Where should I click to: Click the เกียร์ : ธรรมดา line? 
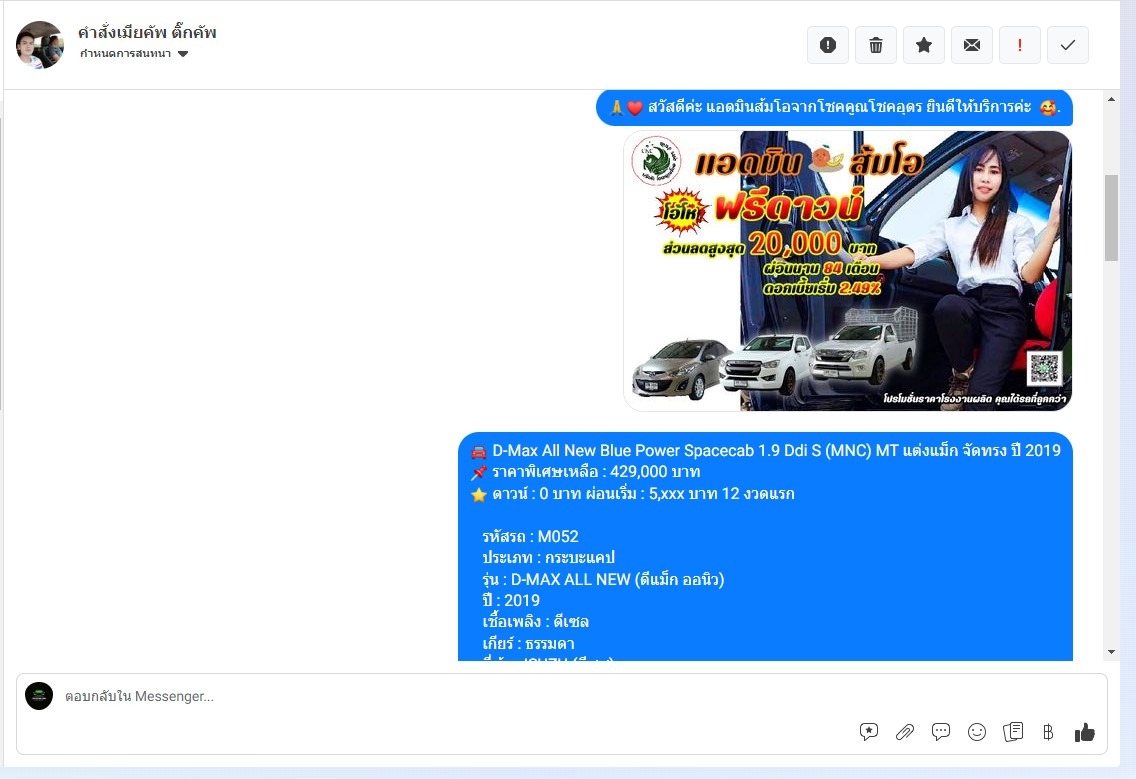528,643
